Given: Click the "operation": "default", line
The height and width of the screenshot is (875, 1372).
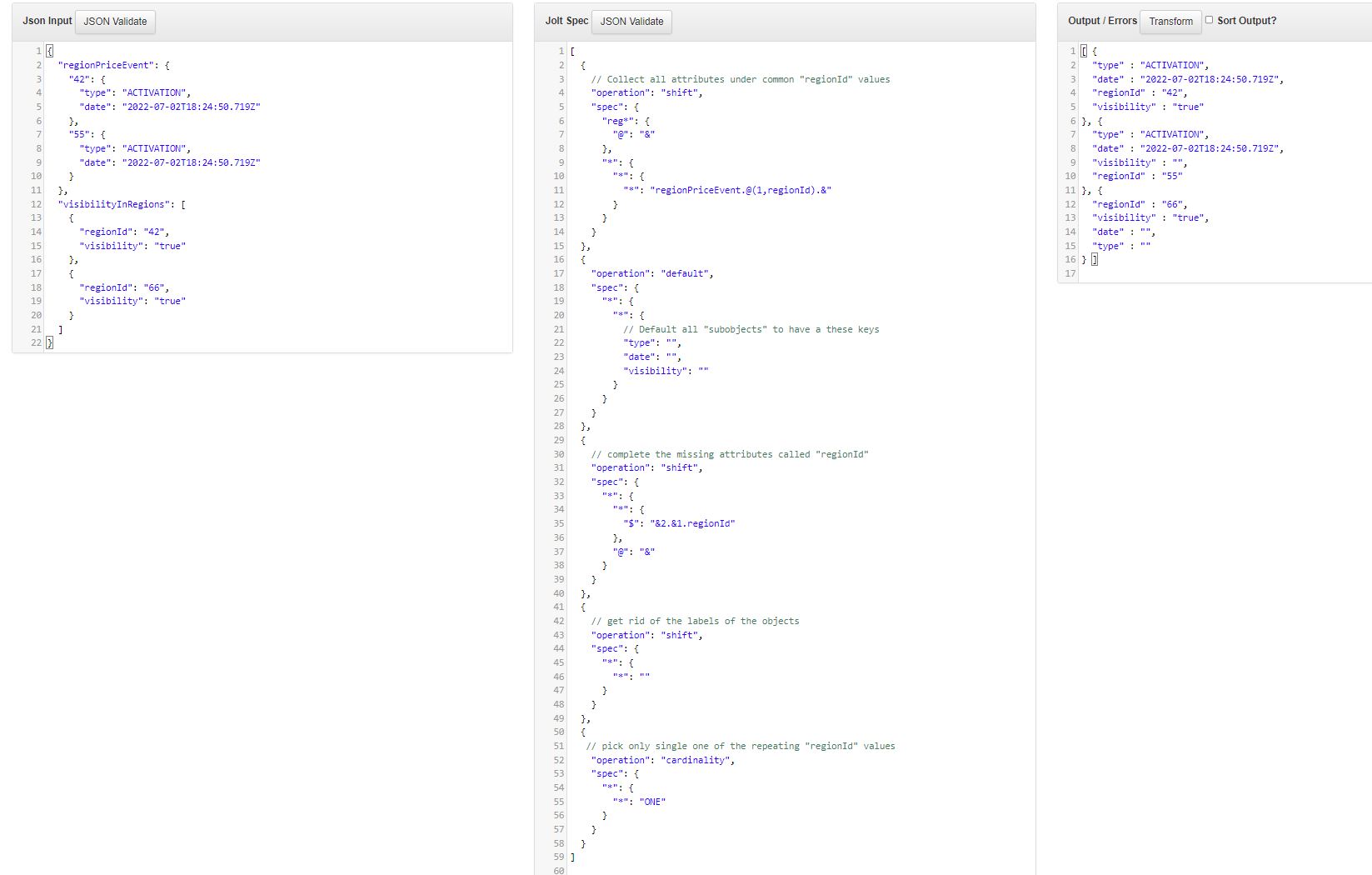Looking at the screenshot, I should point(652,273).
